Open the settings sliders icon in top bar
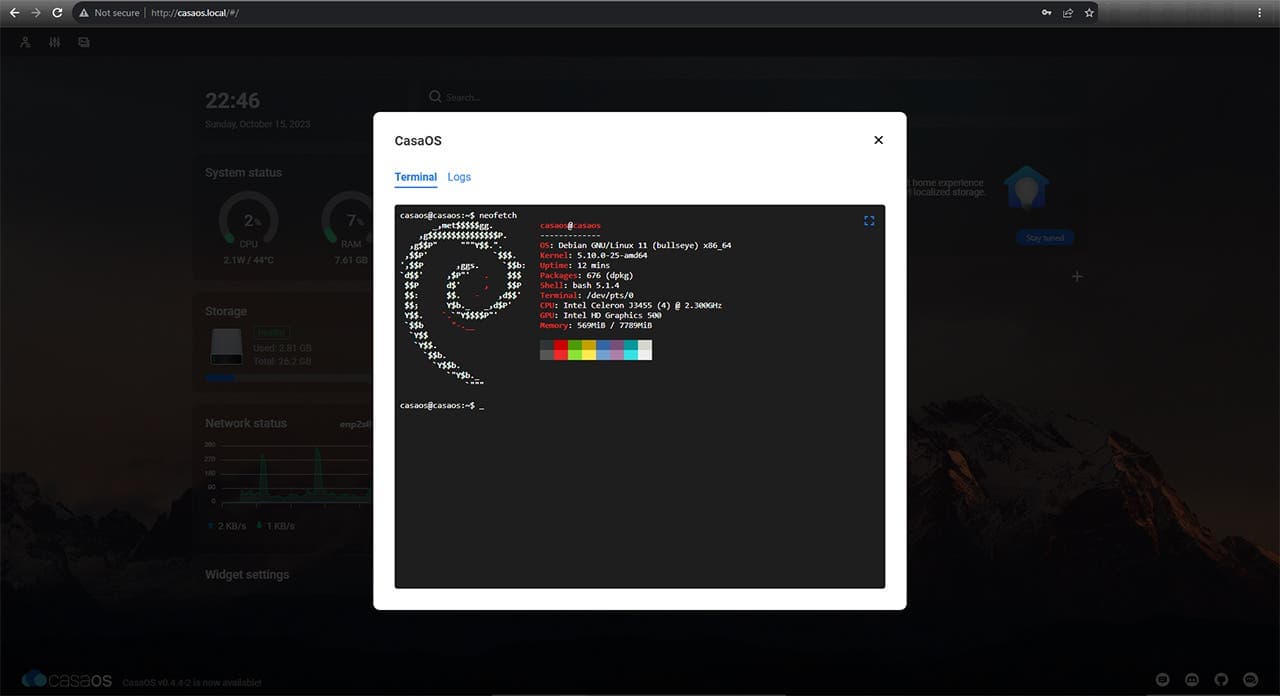Viewport: 1280px width, 696px height. coord(55,43)
